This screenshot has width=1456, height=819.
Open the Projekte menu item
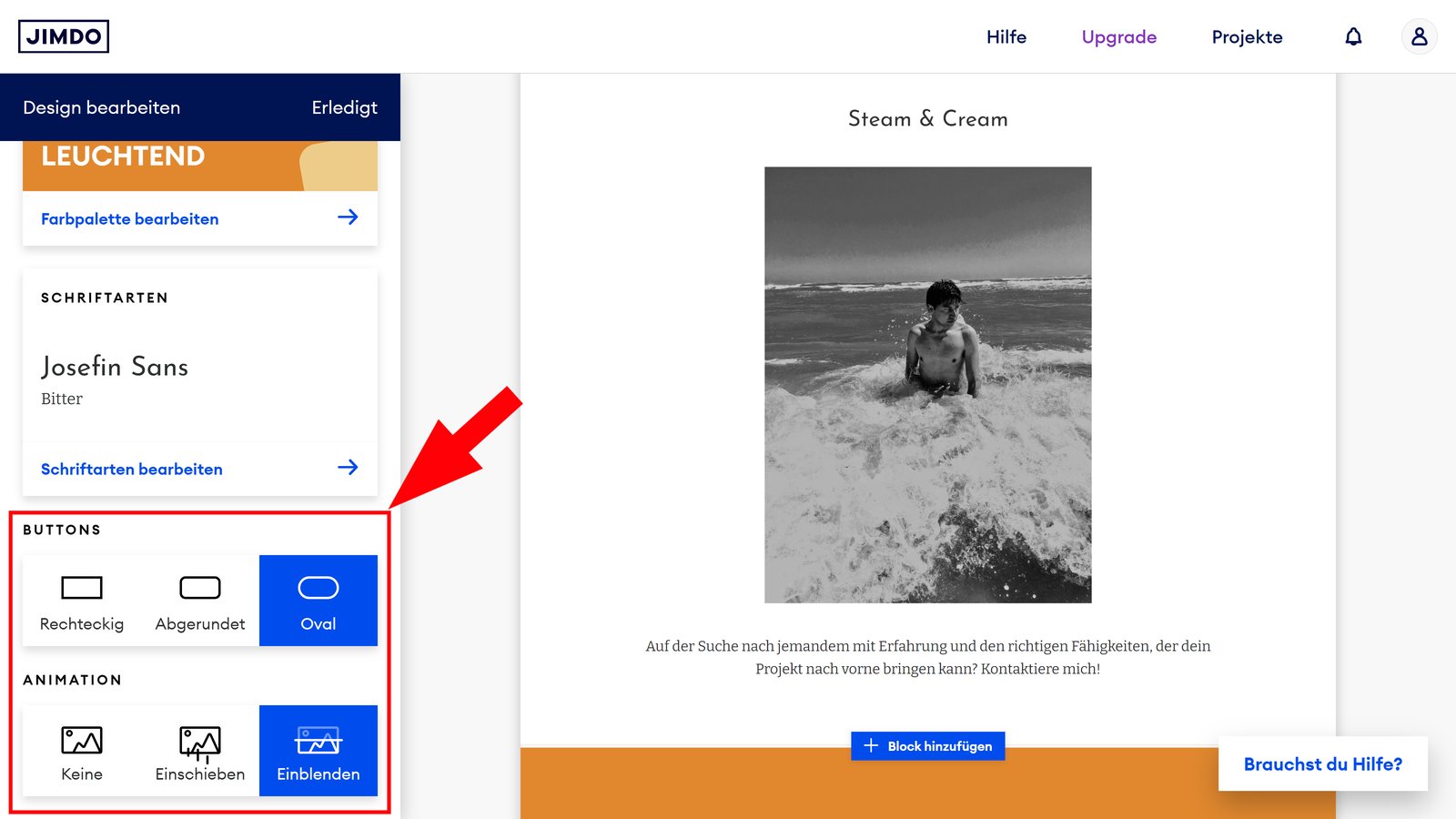tap(1247, 36)
